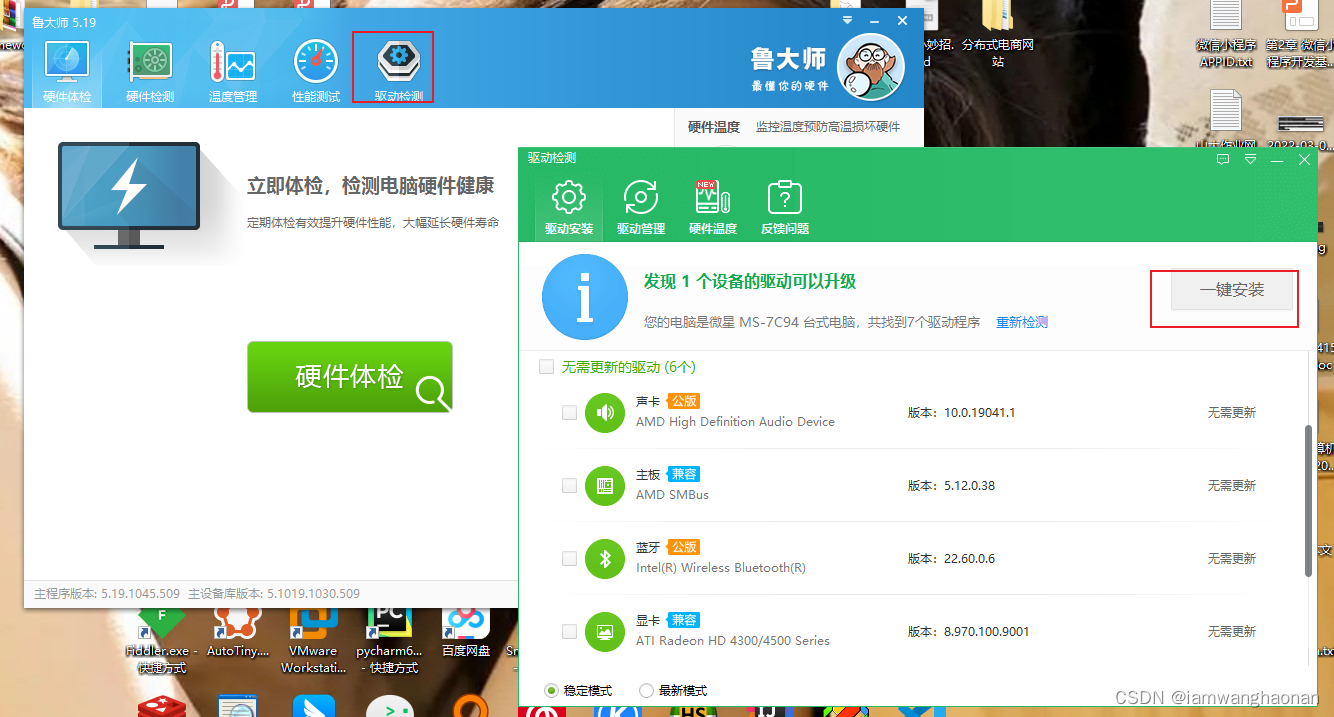Open the 硬件体检 tab in Lu Dashi
1334x717 pixels.
coord(67,72)
